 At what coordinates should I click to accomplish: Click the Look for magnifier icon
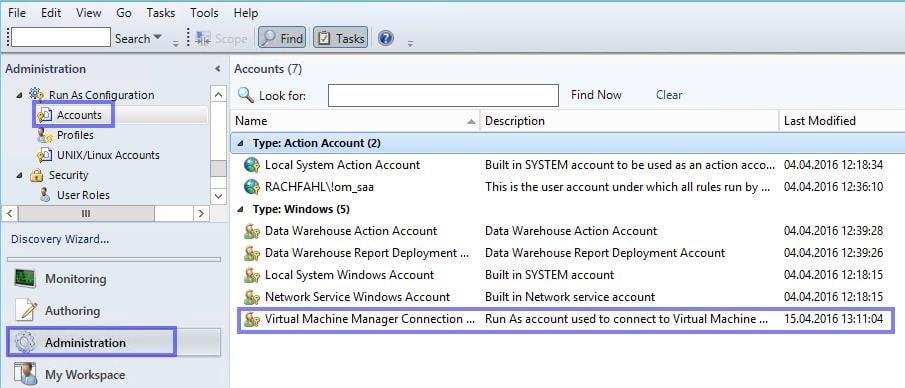pyautogui.click(x=245, y=95)
